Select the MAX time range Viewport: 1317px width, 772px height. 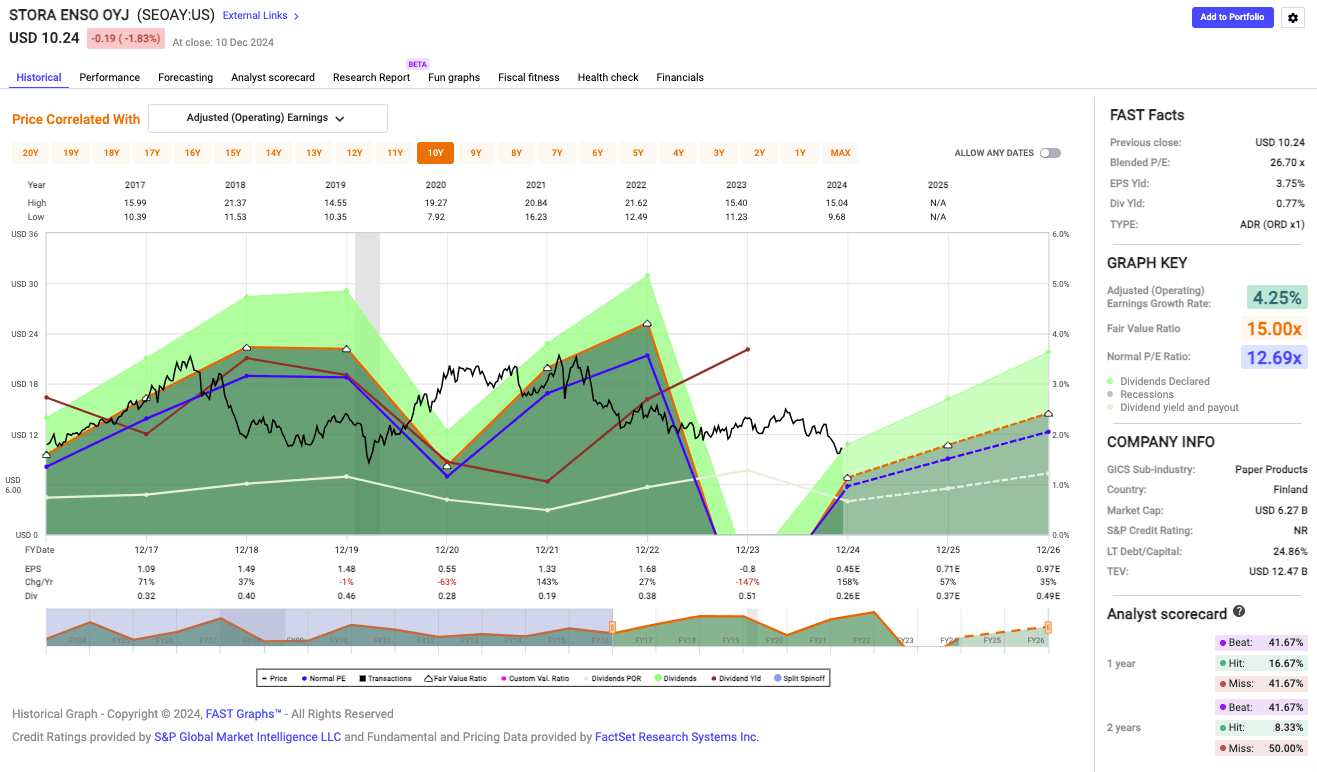840,152
